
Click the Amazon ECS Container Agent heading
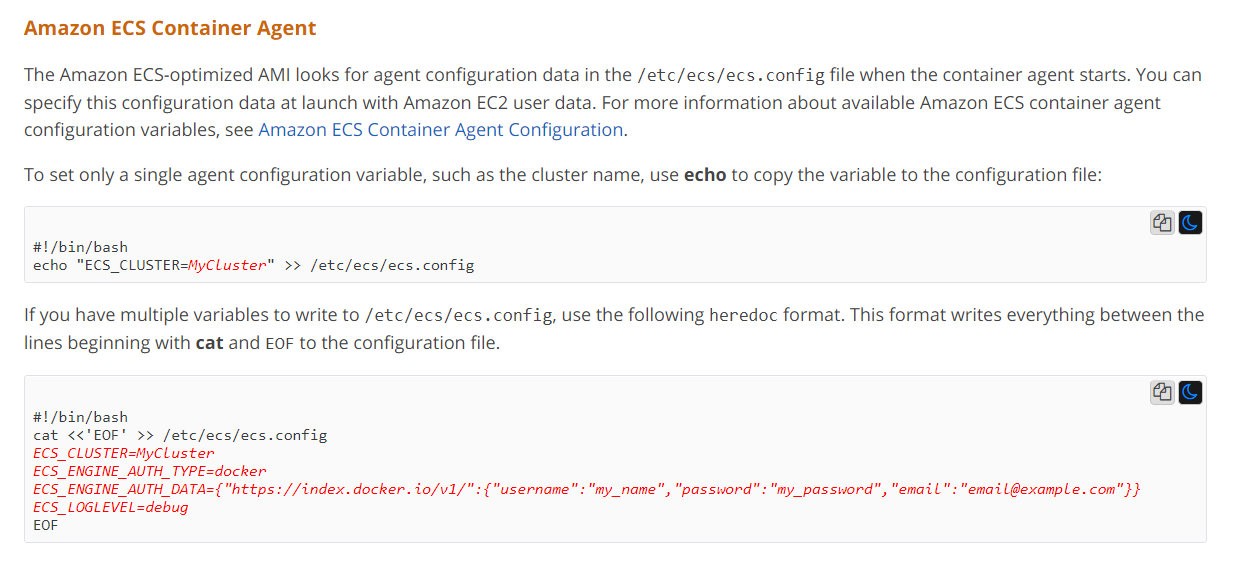(170, 28)
